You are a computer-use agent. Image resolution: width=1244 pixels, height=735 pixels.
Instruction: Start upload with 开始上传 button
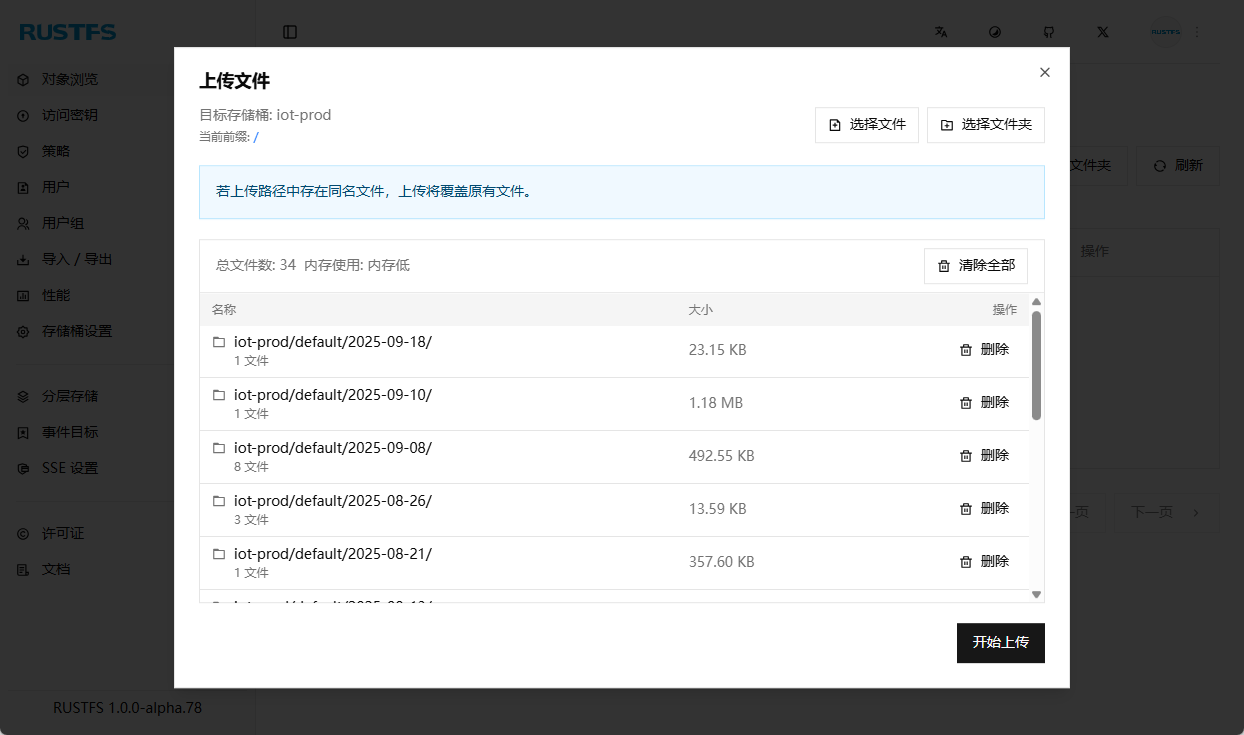pos(1001,642)
